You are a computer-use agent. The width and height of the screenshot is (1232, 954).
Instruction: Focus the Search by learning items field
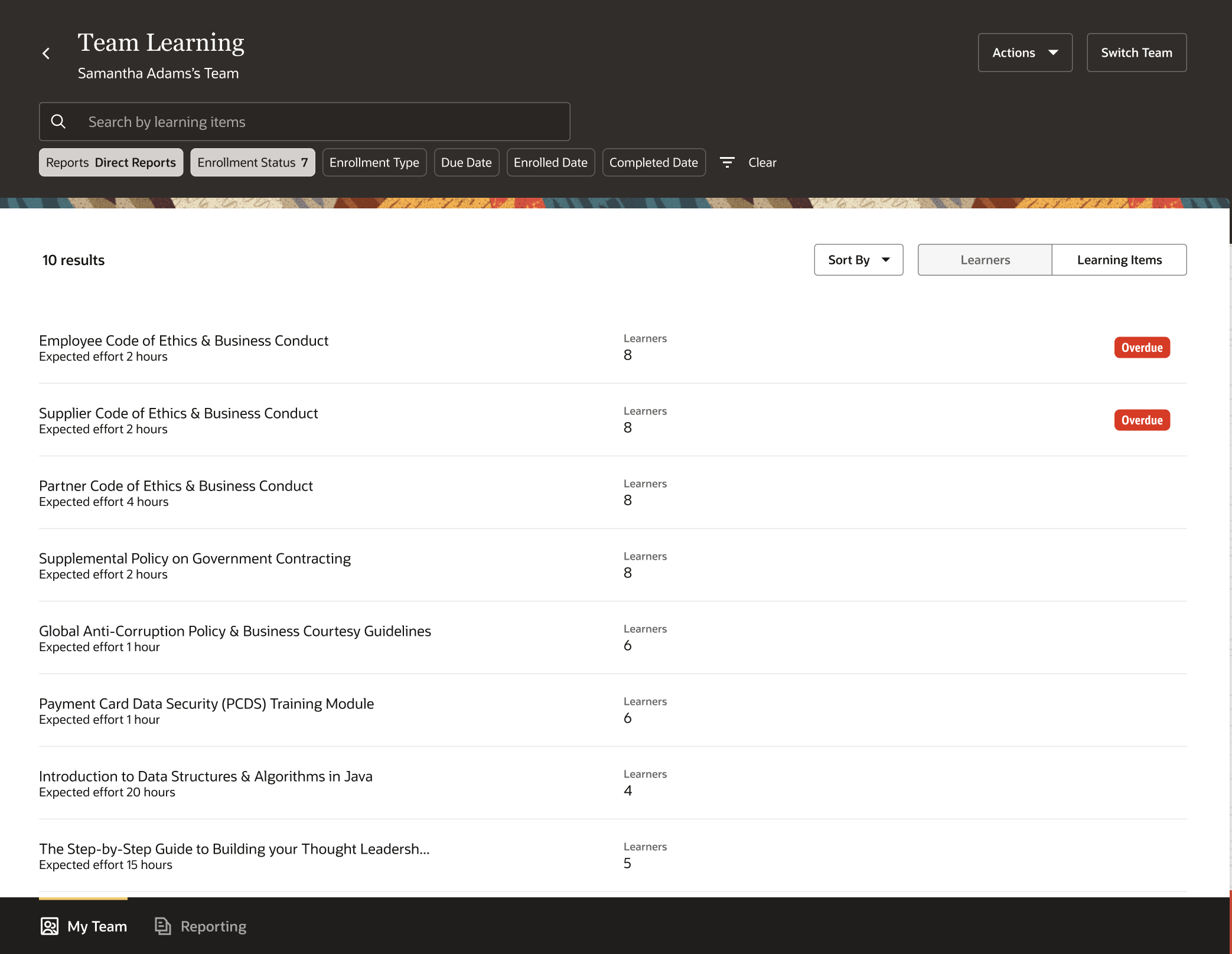click(x=319, y=122)
